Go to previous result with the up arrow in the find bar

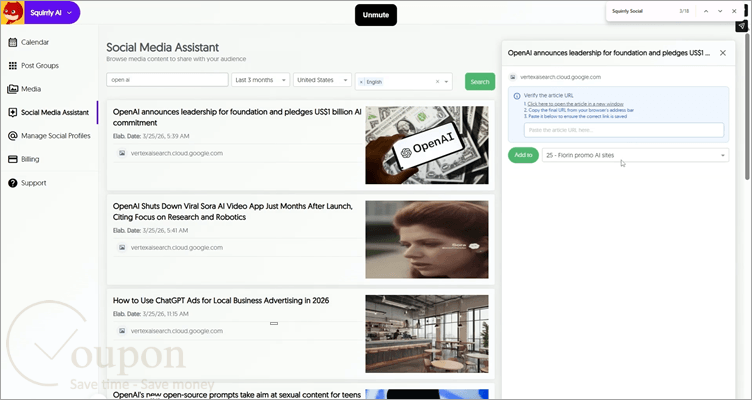point(706,11)
